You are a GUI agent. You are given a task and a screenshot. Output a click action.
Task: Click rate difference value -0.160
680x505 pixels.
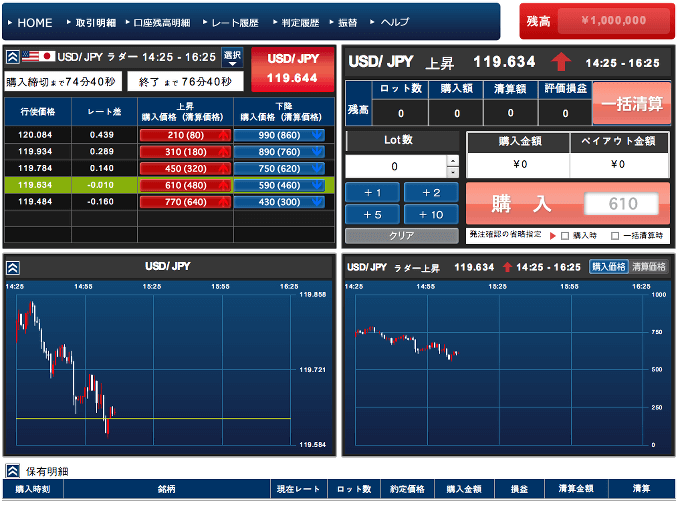(101, 201)
